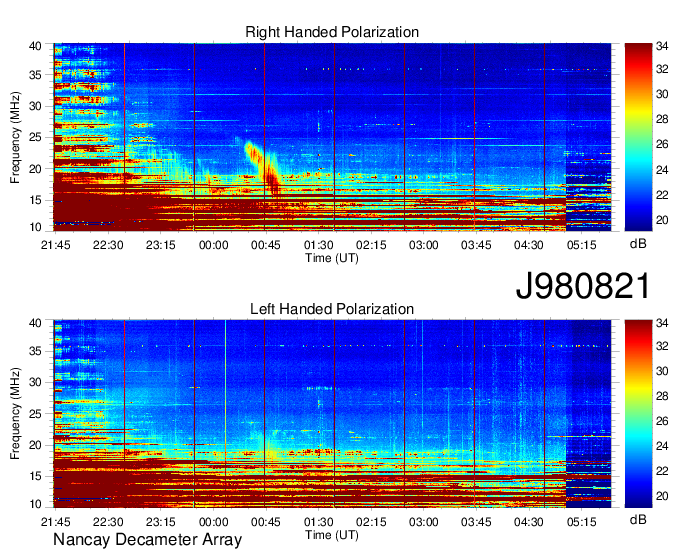Click the 34 value on Right Handed colorbar
This screenshot has width=680, height=552.
point(662,46)
